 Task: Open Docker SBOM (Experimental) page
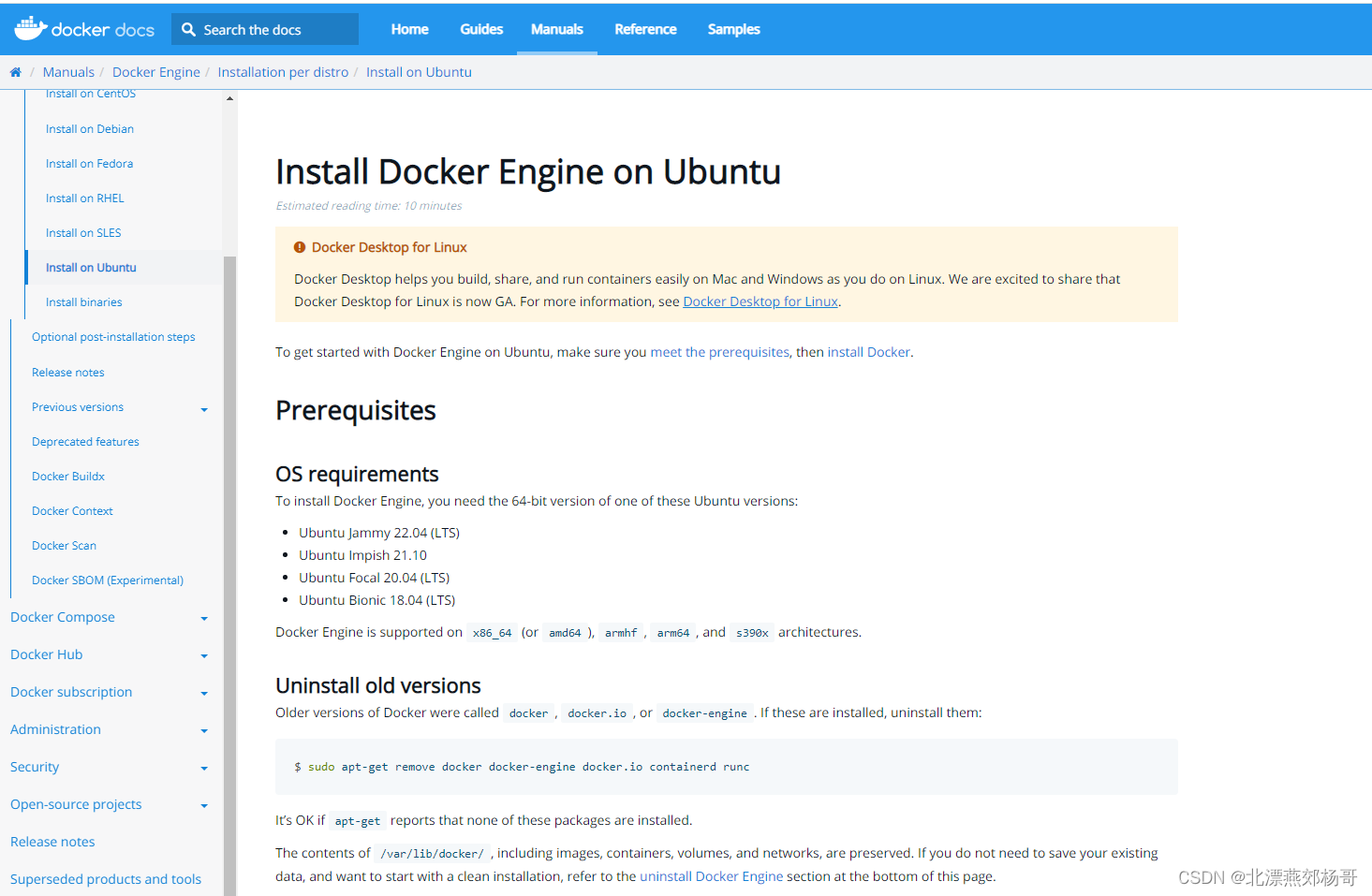point(108,580)
